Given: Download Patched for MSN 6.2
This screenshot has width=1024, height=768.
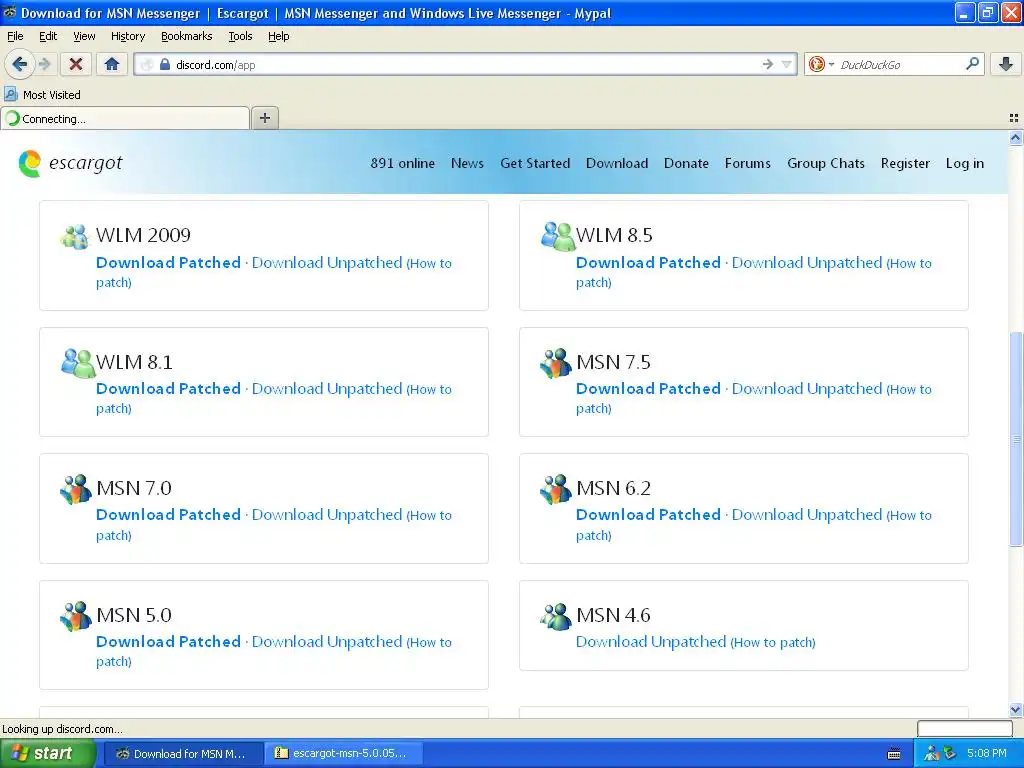Looking at the screenshot, I should pyautogui.click(x=648, y=515).
